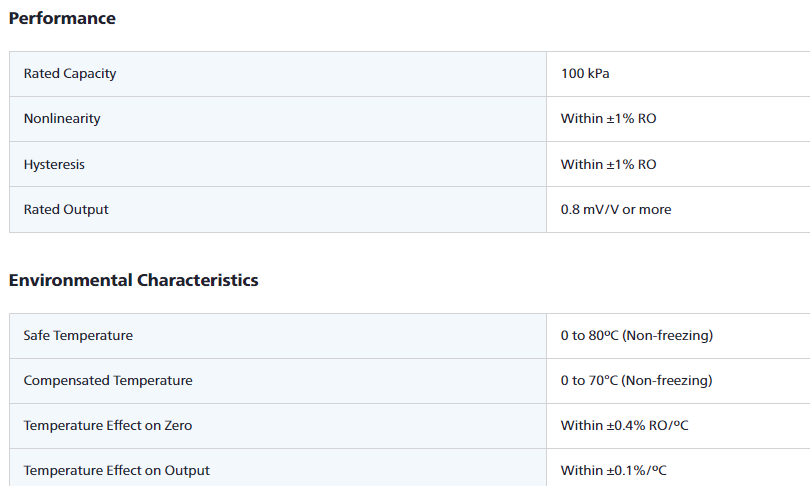Click the Within ±0.4% RO/ºC value
Image resolution: width=810 pixels, height=486 pixels.
tap(625, 425)
